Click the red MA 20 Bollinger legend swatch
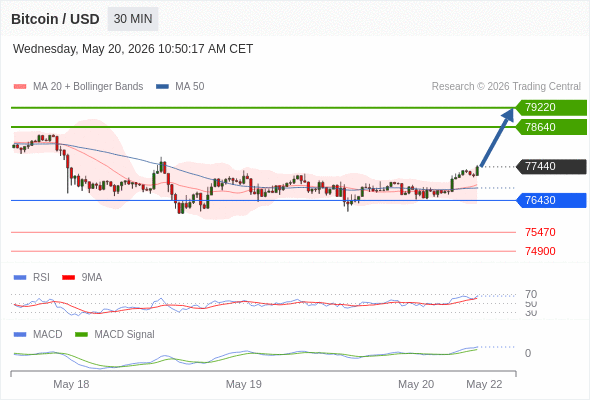Viewport: 590px width, 400px height. tap(20, 87)
